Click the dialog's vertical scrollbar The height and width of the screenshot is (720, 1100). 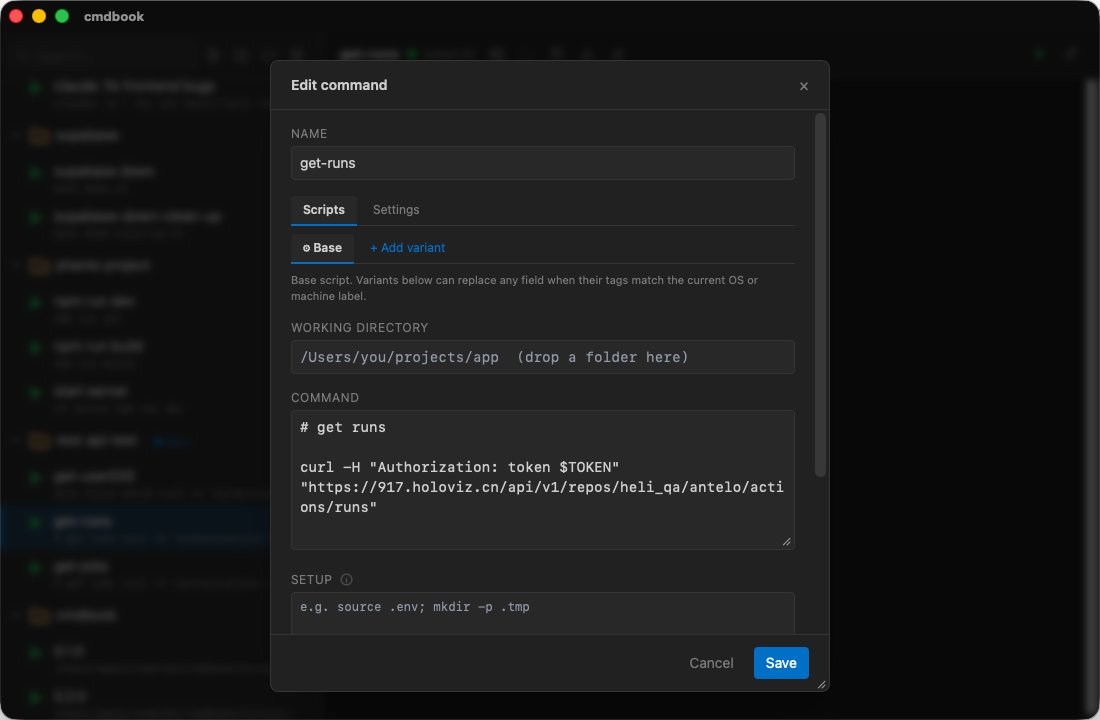(819, 295)
